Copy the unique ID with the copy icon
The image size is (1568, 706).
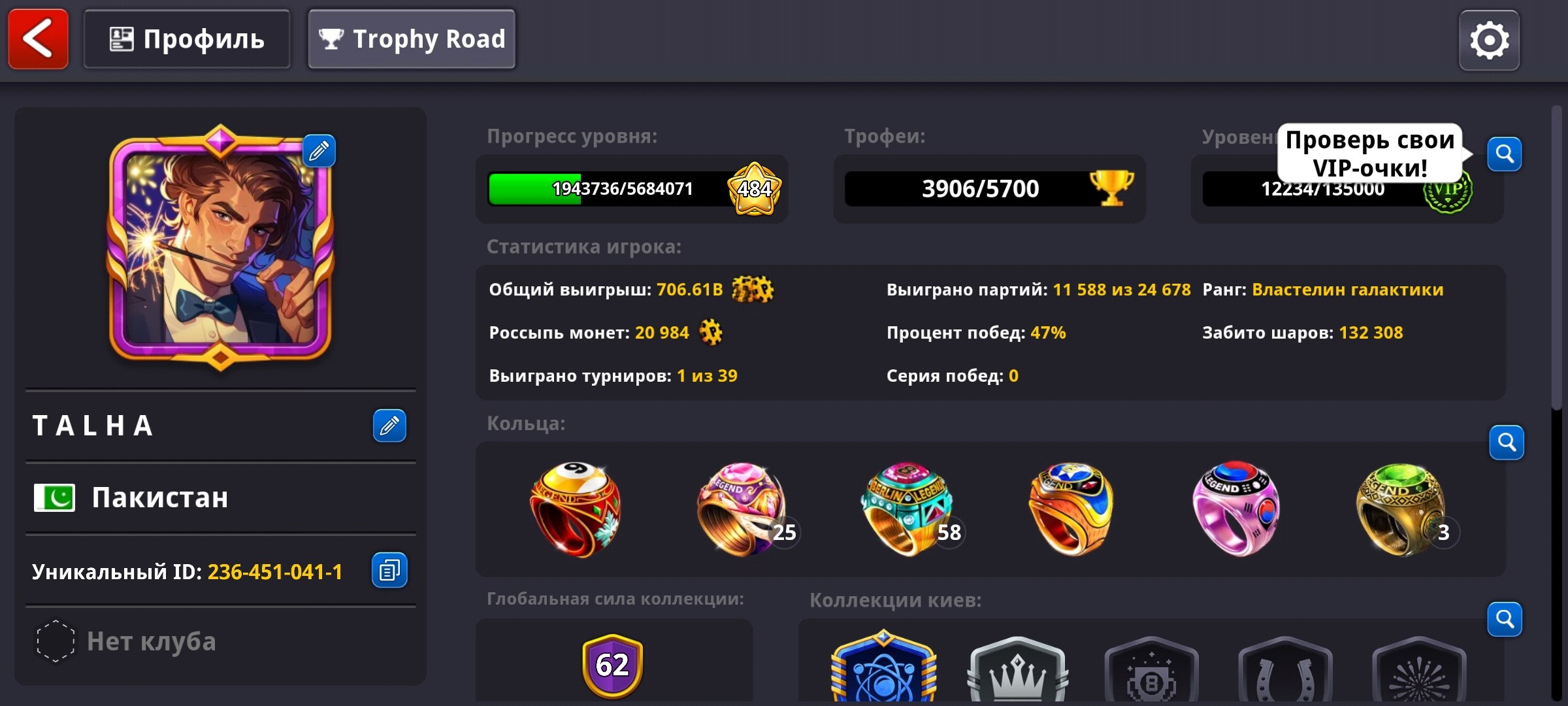pos(389,570)
